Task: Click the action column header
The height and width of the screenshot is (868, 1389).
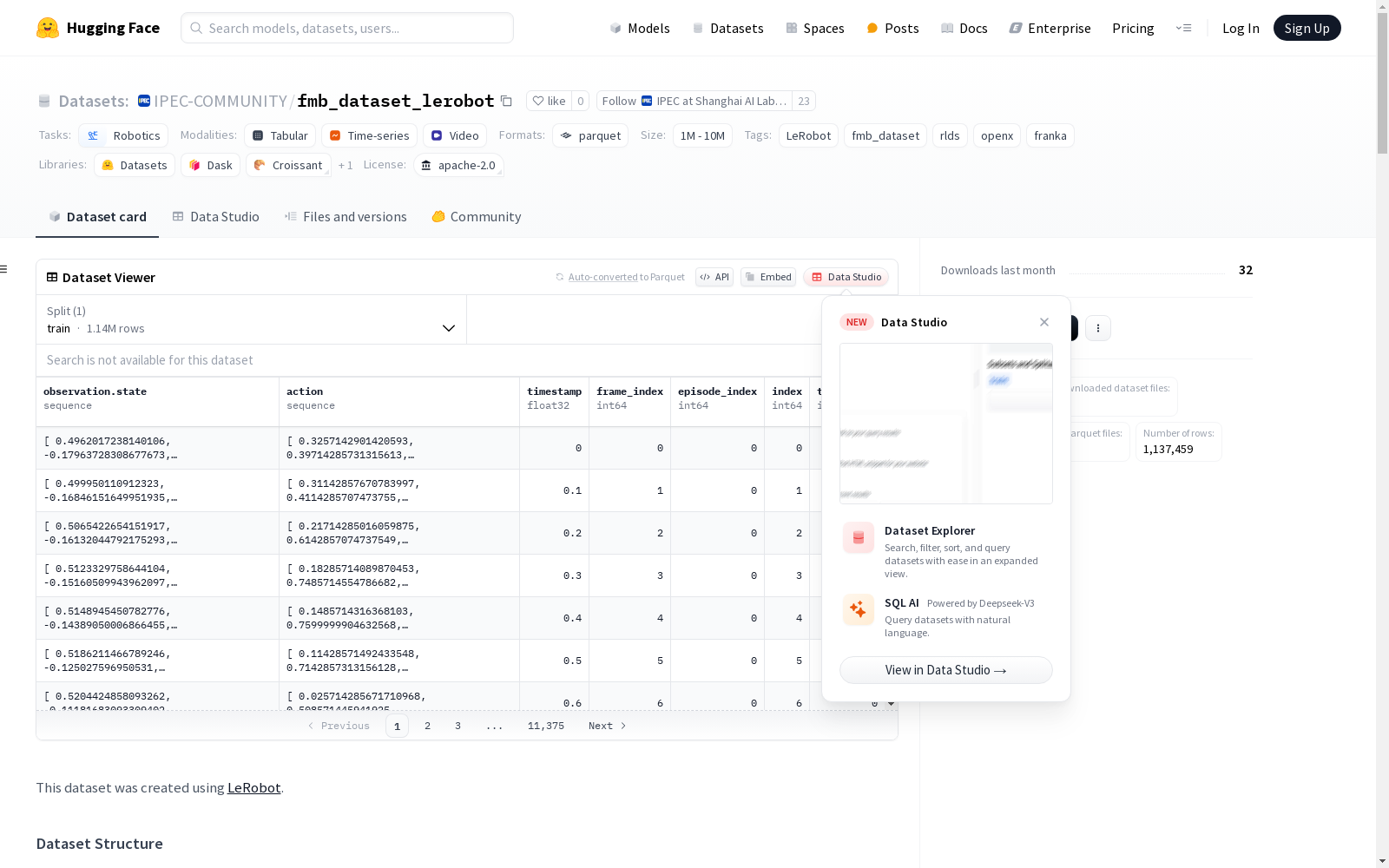Action: click(x=399, y=402)
